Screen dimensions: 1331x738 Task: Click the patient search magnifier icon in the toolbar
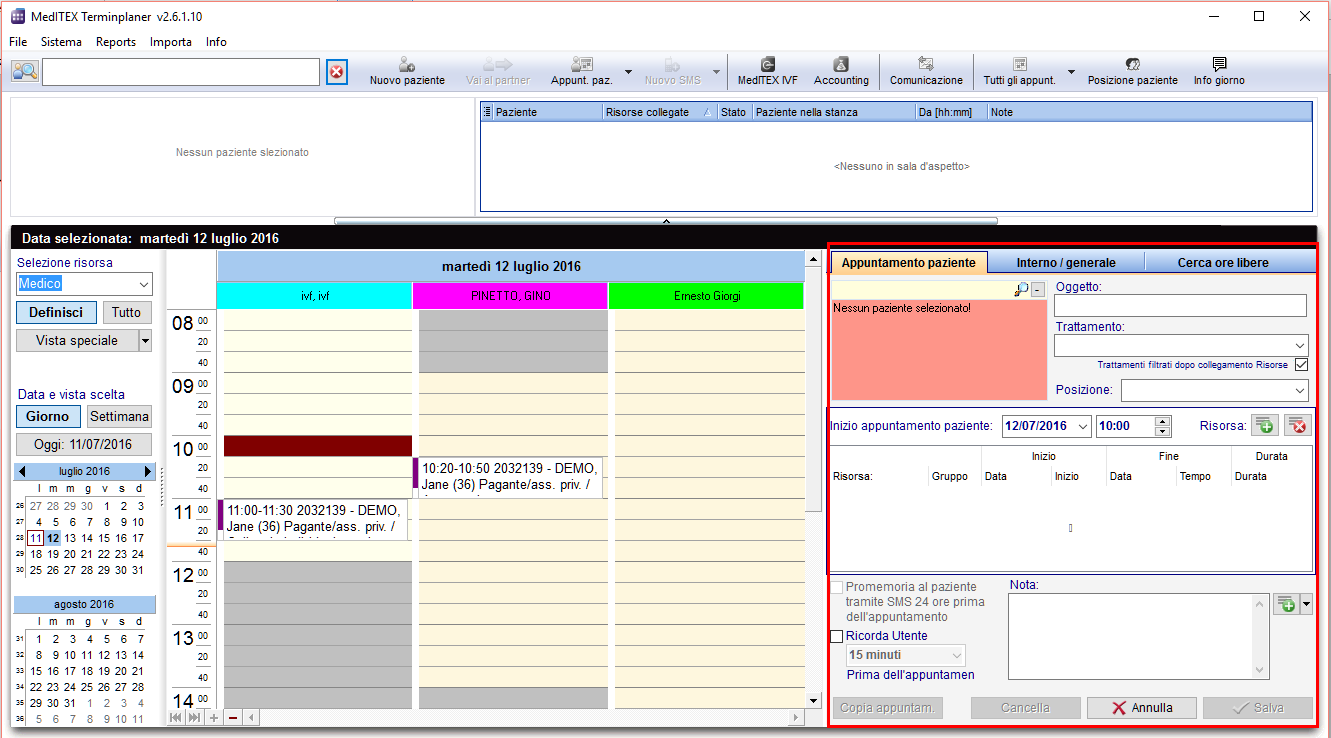click(25, 71)
